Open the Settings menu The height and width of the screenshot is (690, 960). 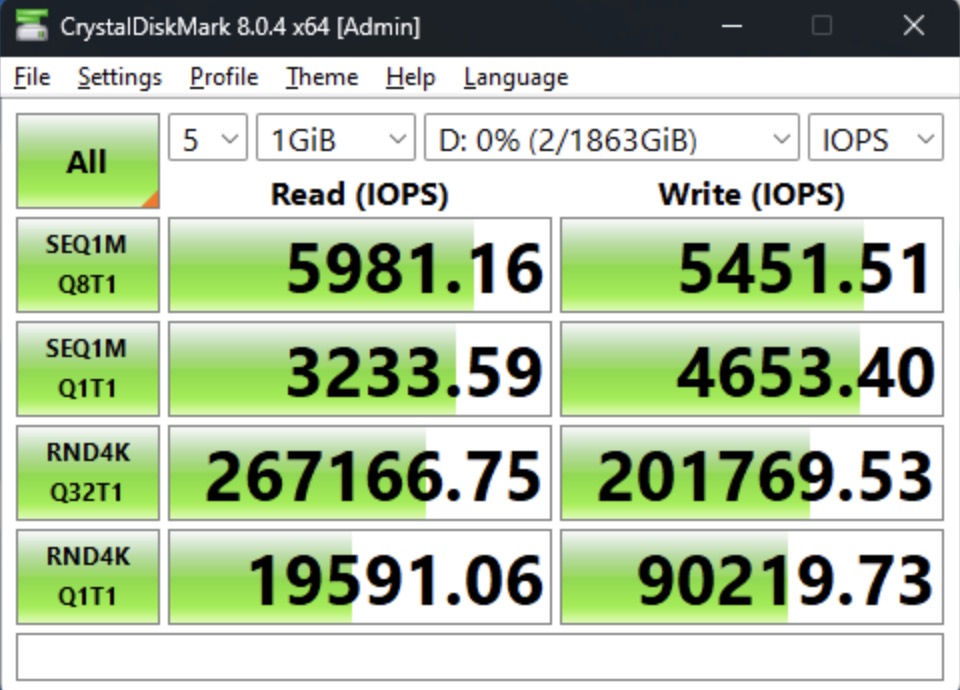click(x=120, y=77)
